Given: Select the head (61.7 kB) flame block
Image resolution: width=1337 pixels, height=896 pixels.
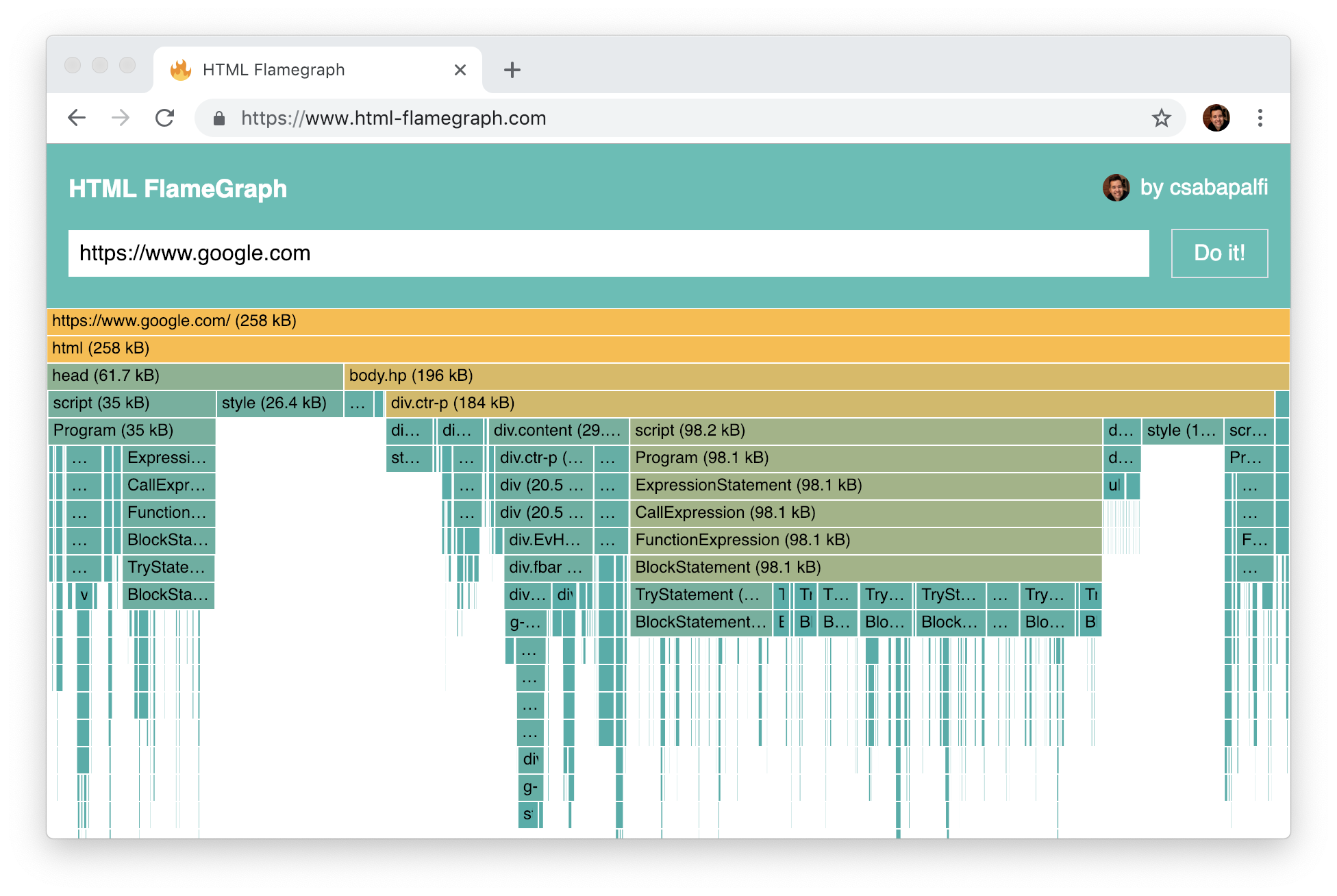Looking at the screenshot, I should [195, 375].
